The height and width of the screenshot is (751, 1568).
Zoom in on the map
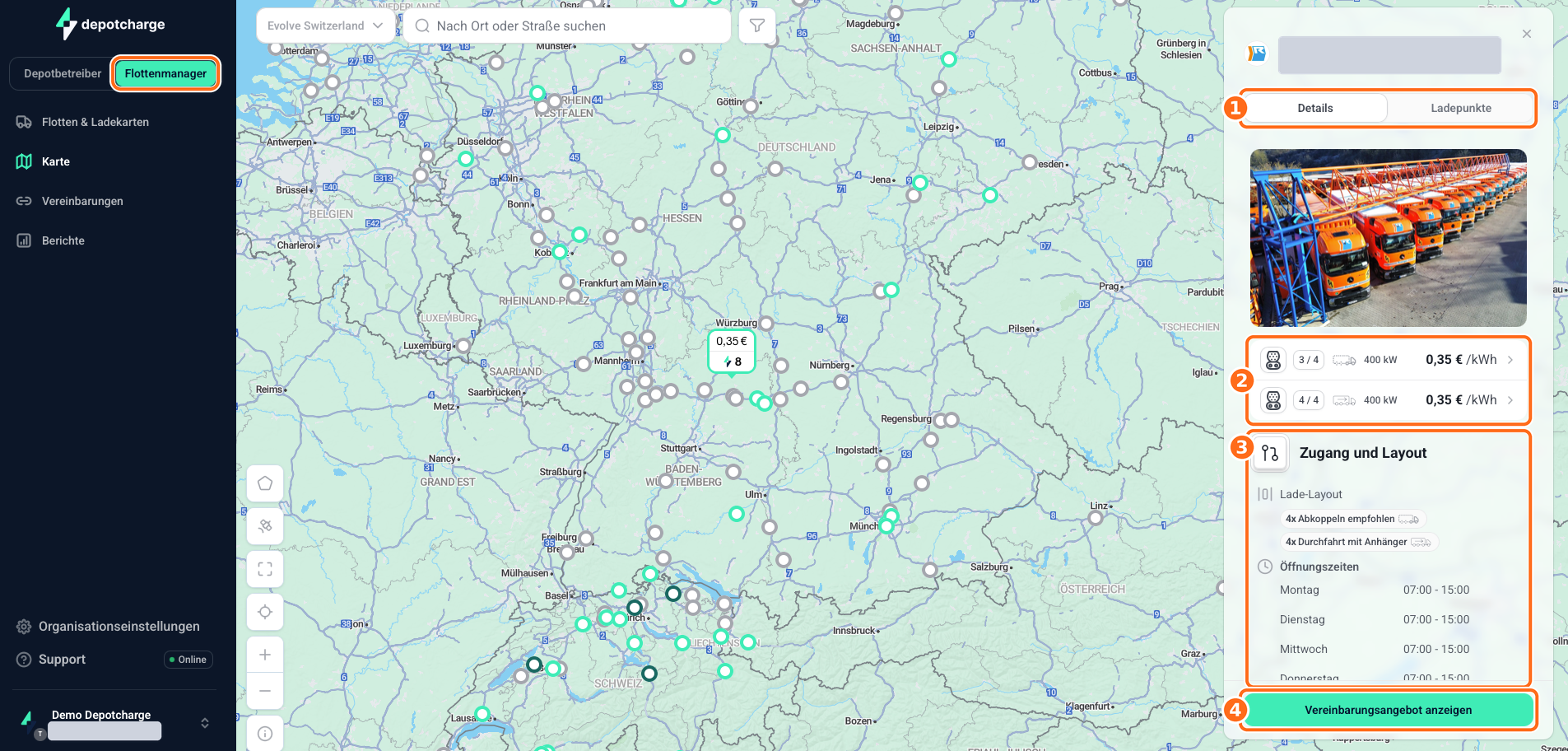[x=265, y=655]
